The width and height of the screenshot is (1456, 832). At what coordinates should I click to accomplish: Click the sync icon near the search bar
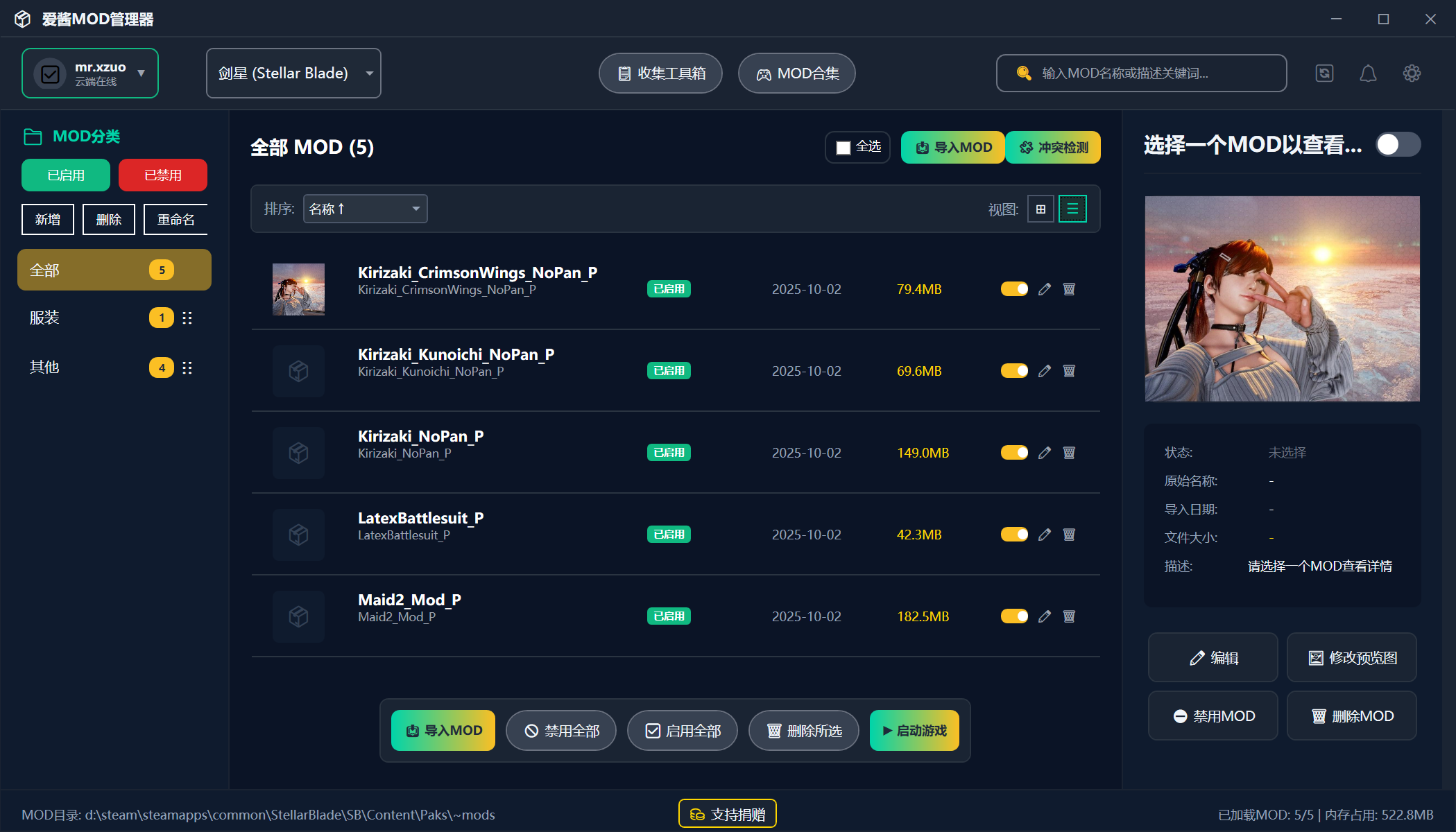[1324, 73]
